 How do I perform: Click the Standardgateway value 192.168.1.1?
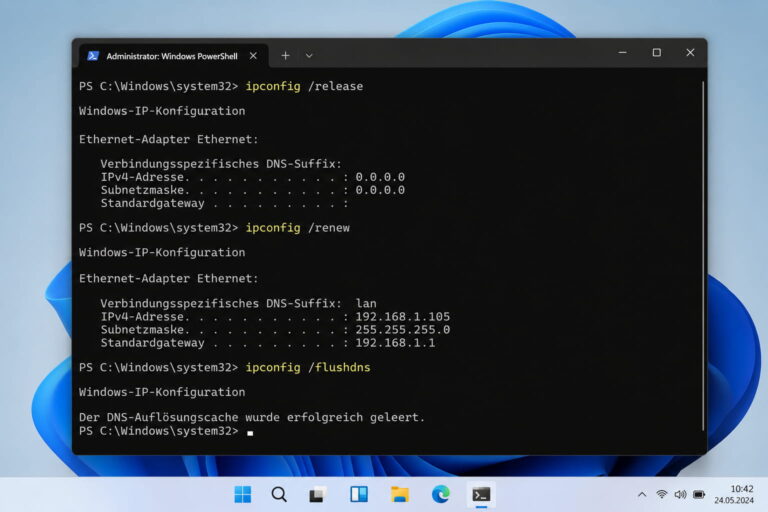click(x=395, y=343)
